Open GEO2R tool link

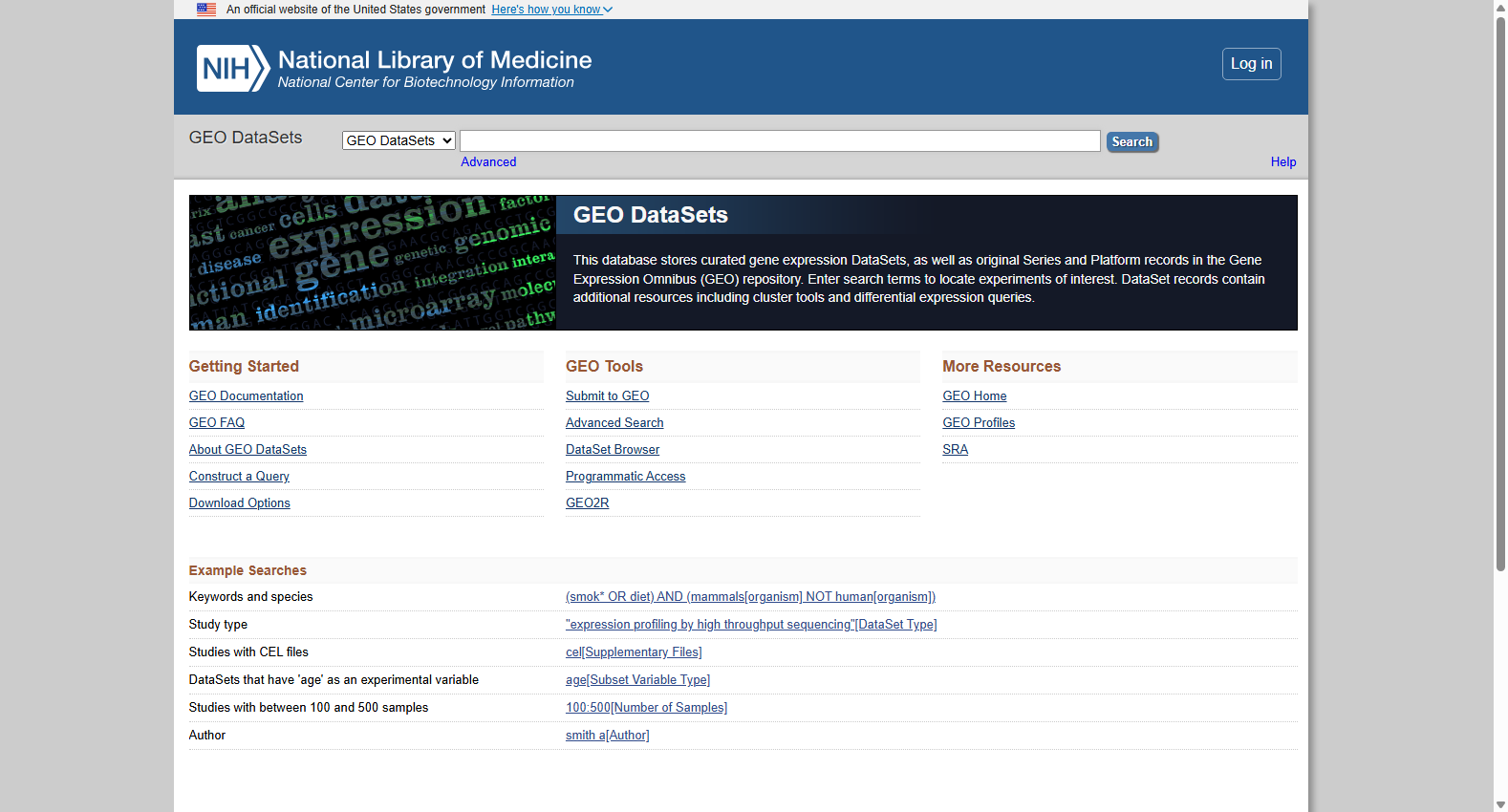(x=587, y=503)
